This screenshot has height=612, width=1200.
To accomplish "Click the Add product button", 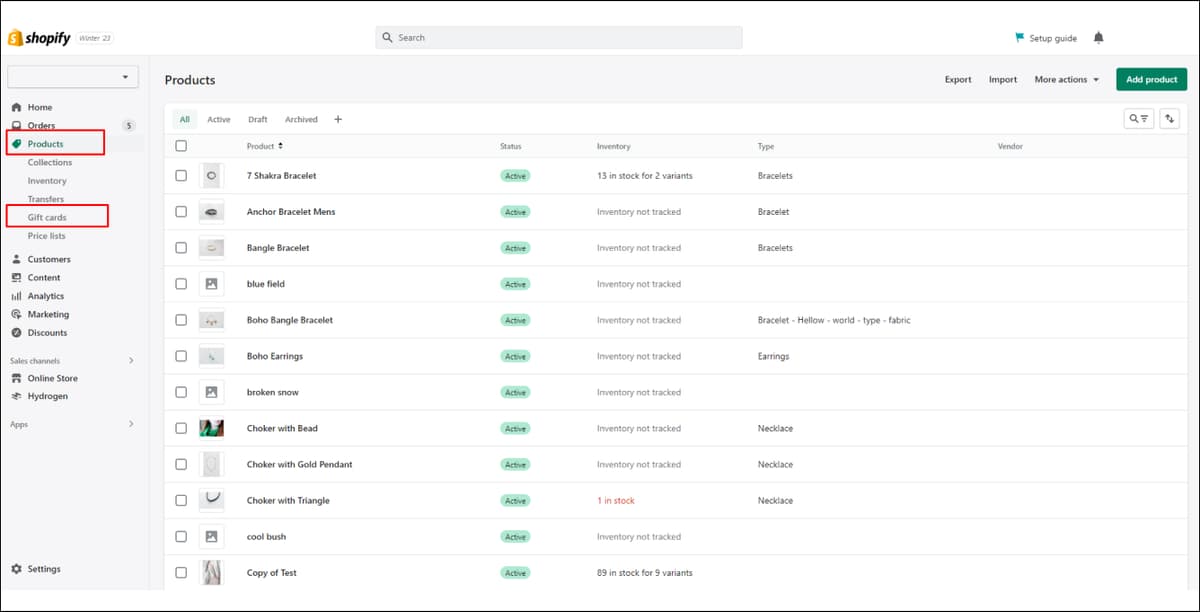I will click(1151, 79).
